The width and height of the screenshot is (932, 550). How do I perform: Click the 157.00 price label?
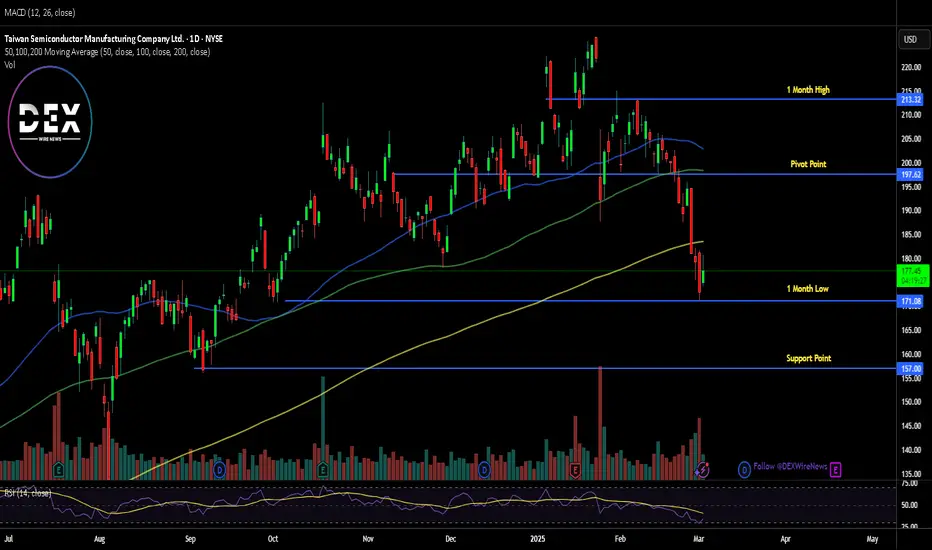pos(910,369)
